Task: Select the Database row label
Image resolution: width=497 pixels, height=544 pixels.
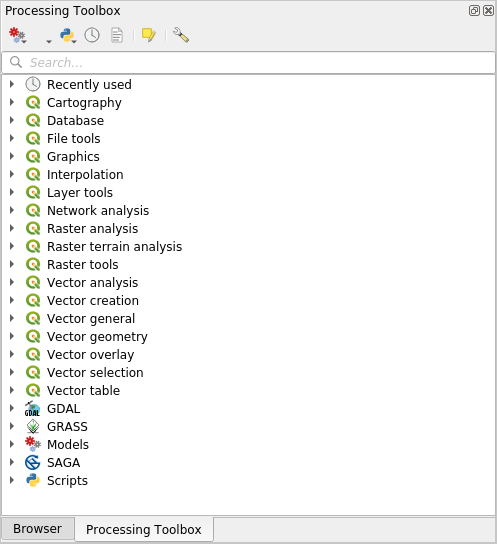Action: point(76,120)
